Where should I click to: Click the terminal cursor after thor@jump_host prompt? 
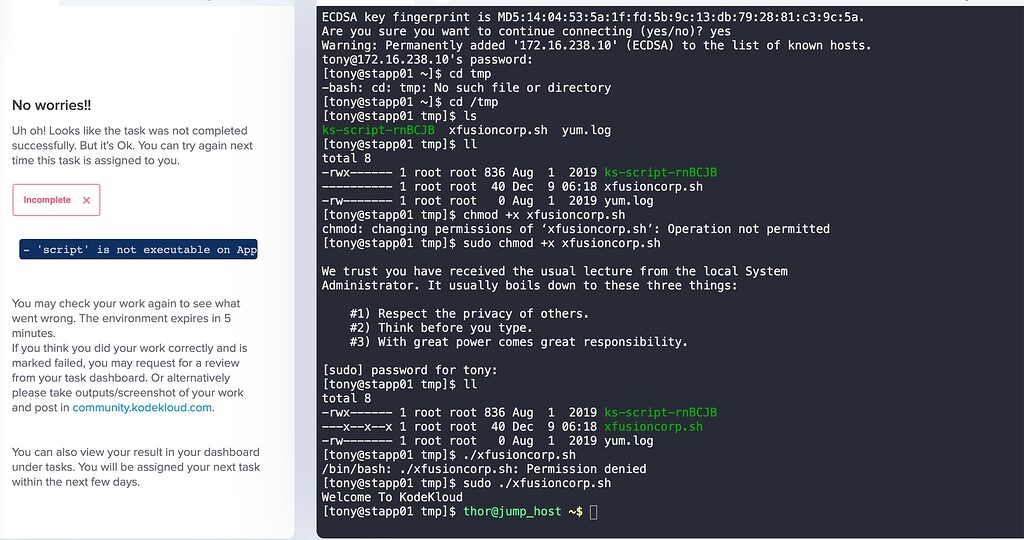[594, 512]
